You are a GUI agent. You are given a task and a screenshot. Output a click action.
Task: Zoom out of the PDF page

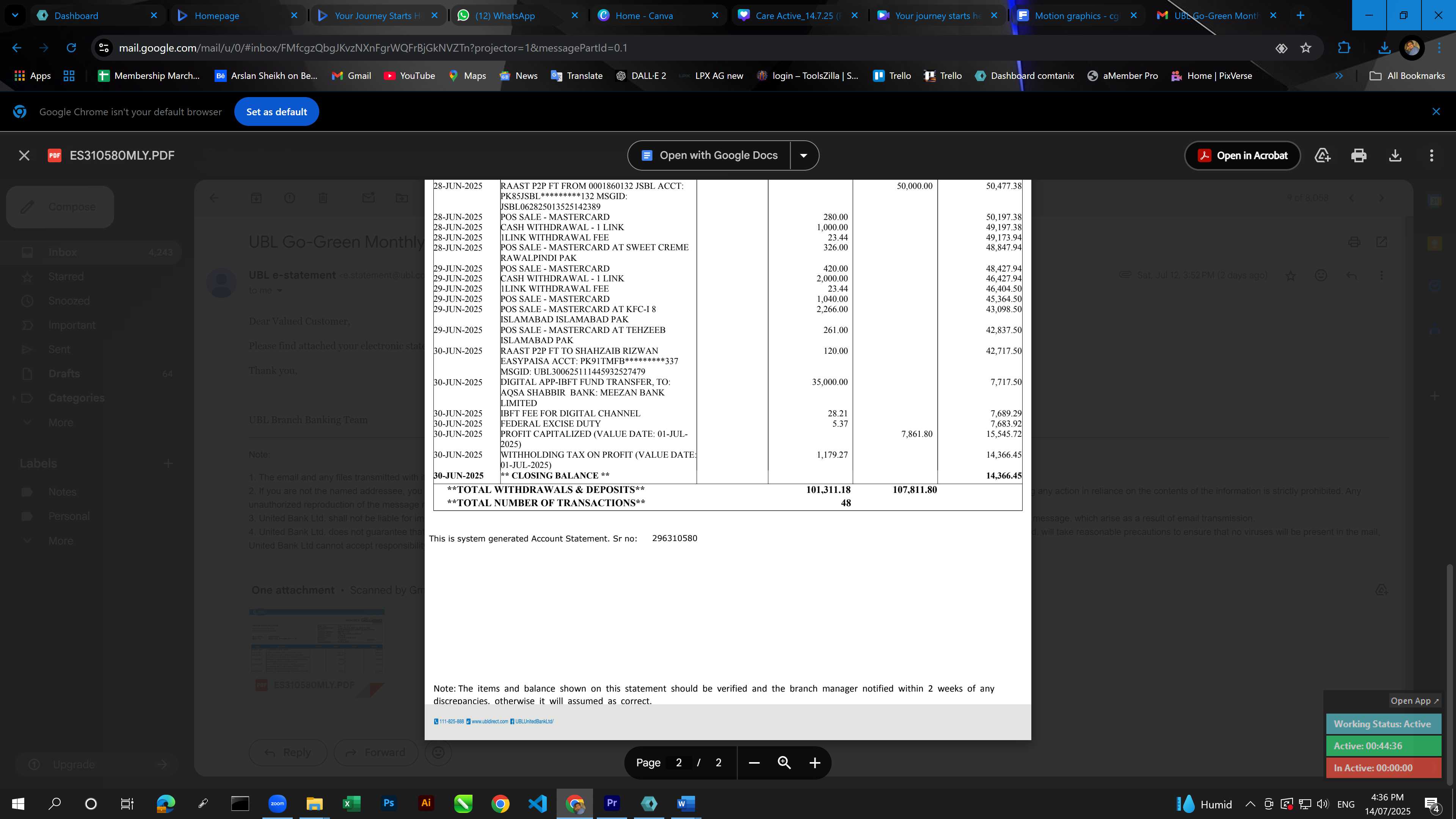(753, 763)
